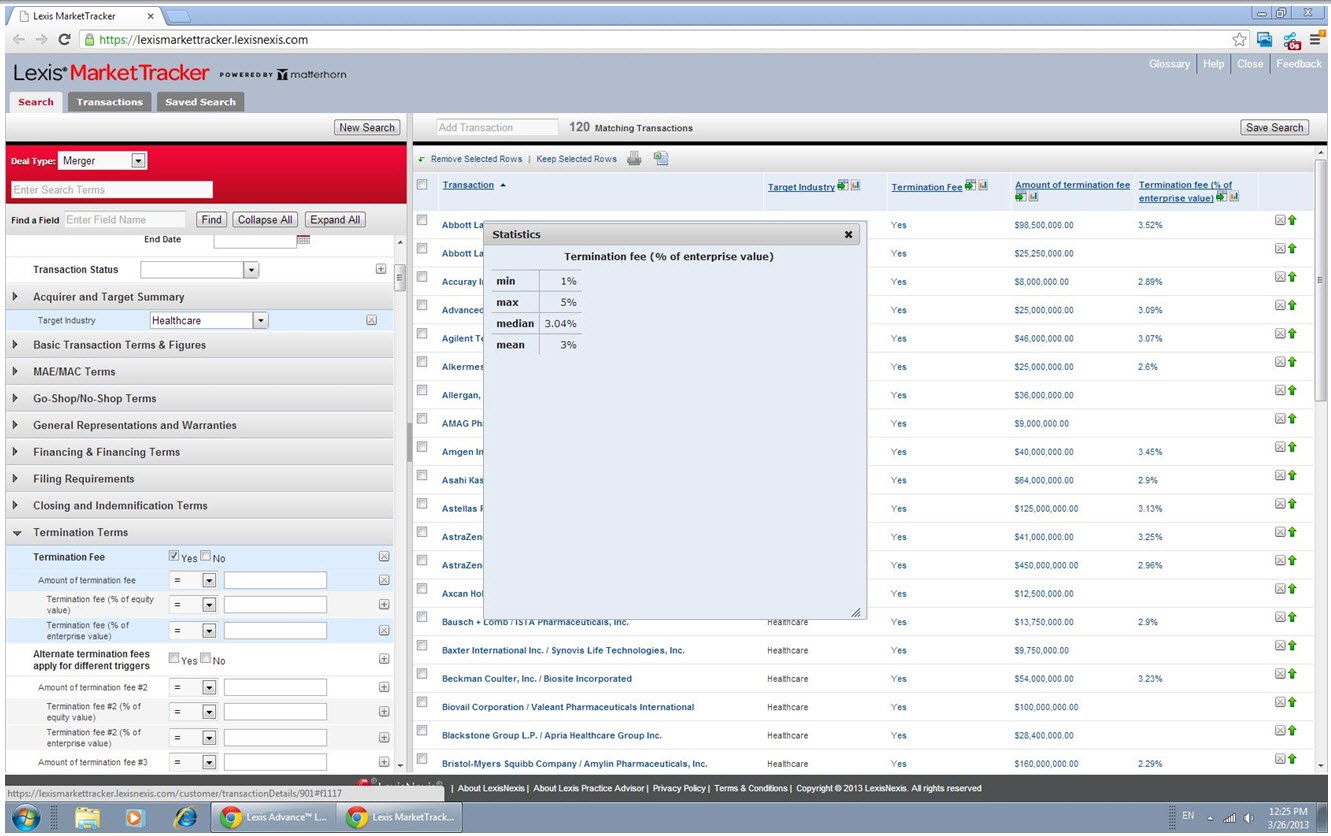
Task: Open Windows Explorer folder from the taskbar
Action: (87, 817)
